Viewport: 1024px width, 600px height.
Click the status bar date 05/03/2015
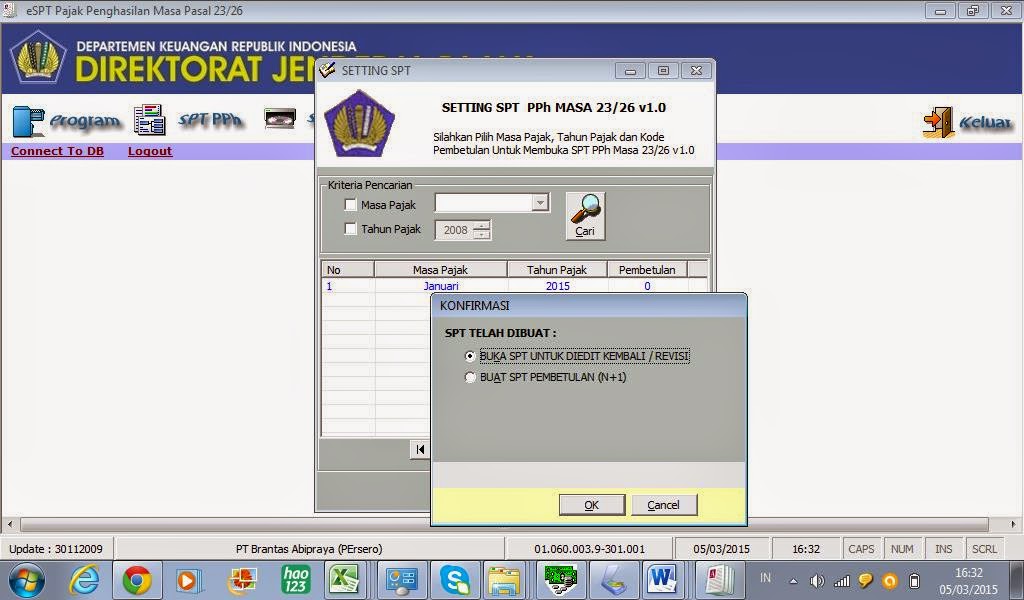tap(721, 549)
